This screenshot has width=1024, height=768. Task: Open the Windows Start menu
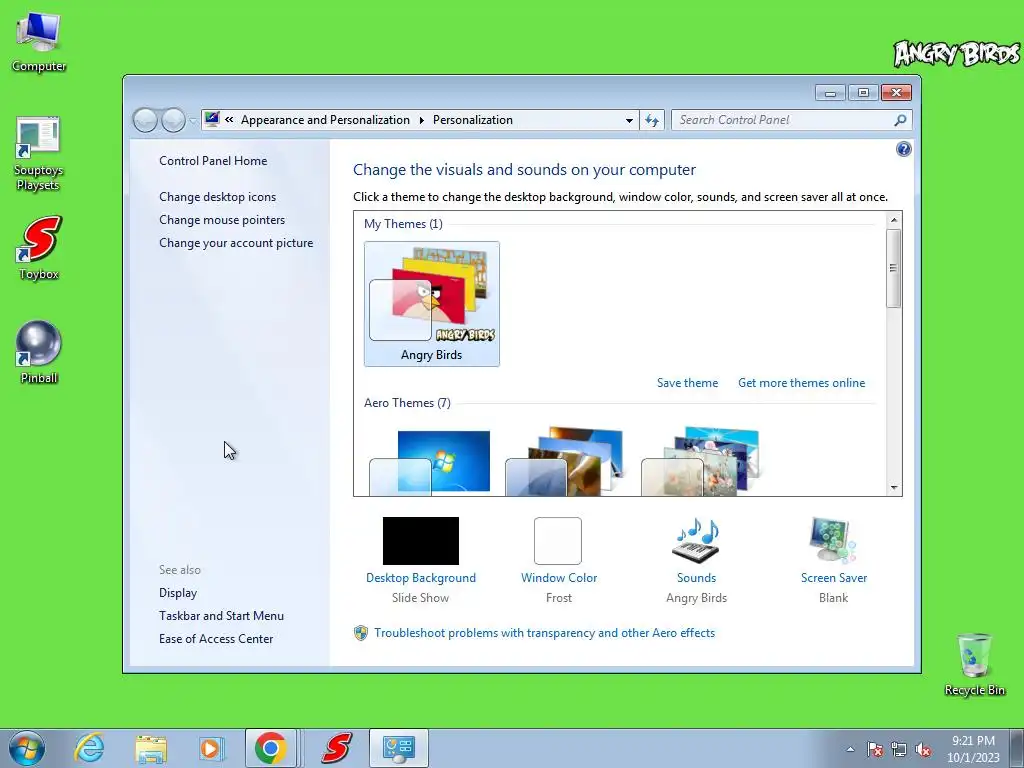(27, 748)
